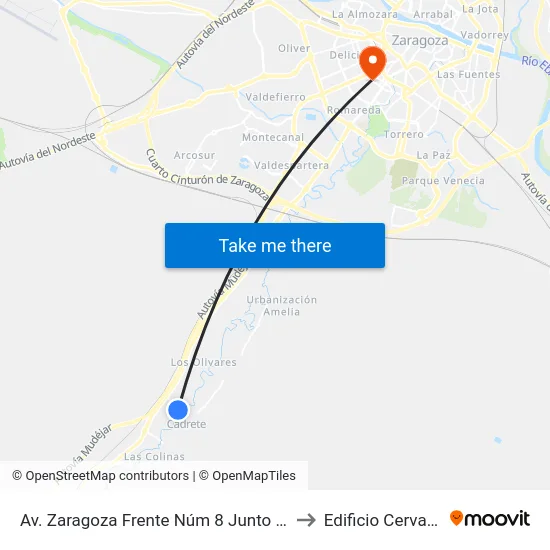The width and height of the screenshot is (550, 550).
Task: Click the Parque Venecia label
Action: click(443, 181)
